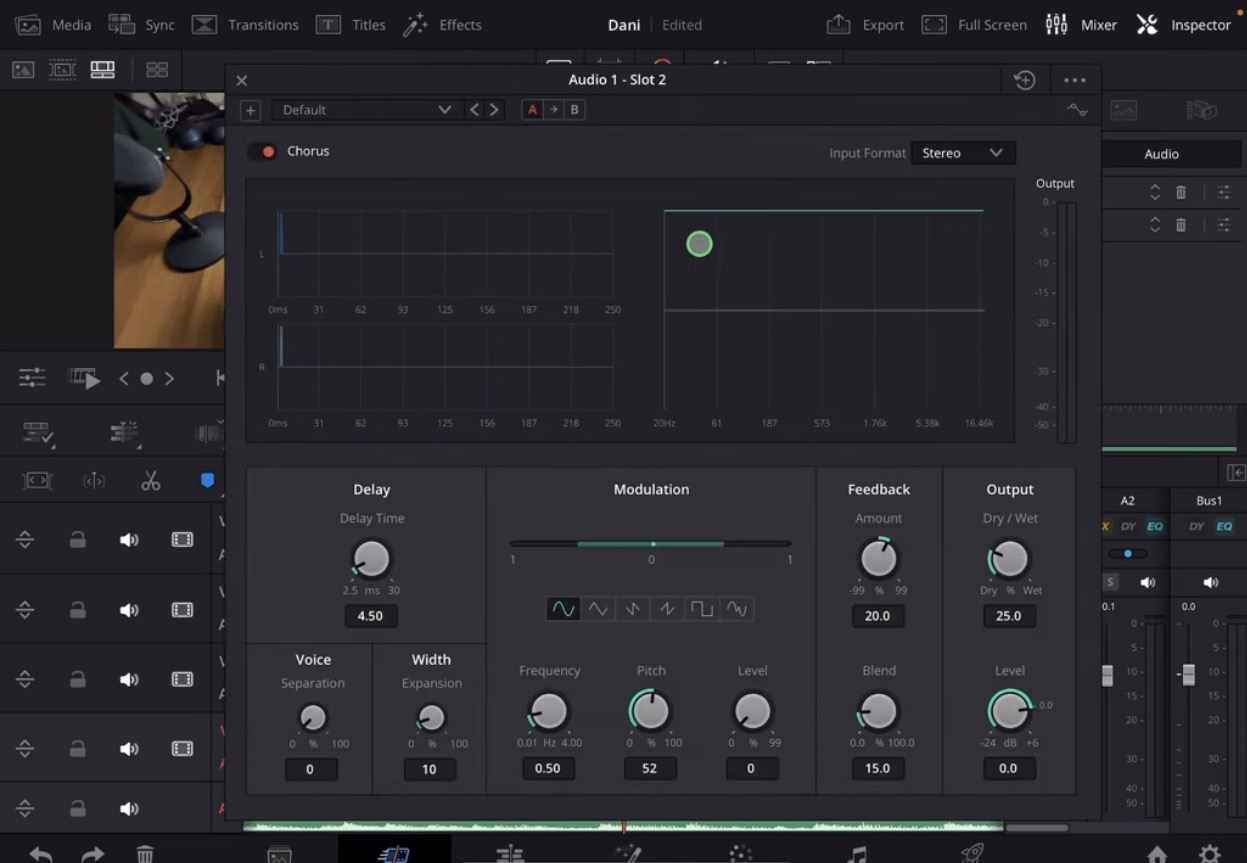Click the Effects magic wand icon
This screenshot has height=863, width=1247.
(415, 24)
